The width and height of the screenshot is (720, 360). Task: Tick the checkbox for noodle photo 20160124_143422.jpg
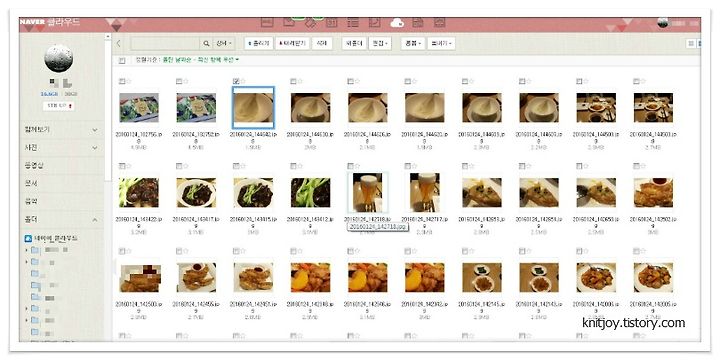pos(122,166)
